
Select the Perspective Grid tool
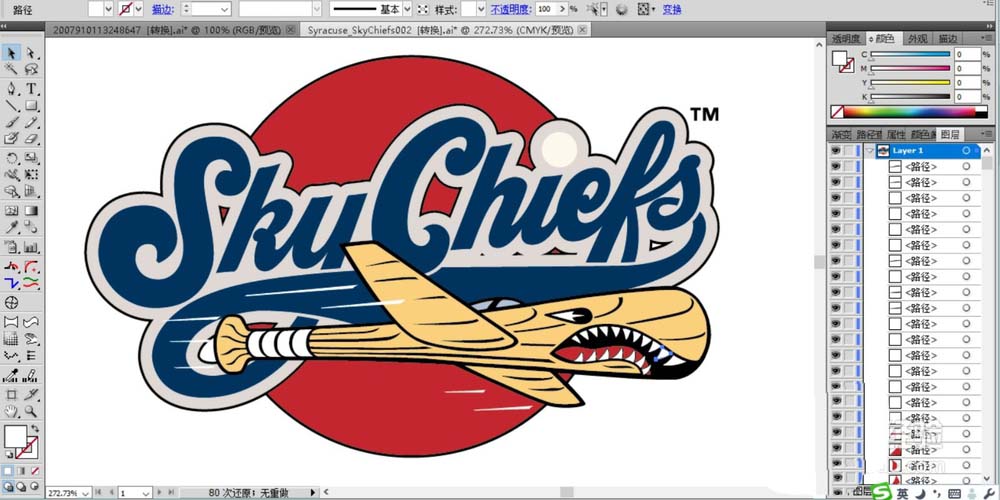tap(31, 191)
